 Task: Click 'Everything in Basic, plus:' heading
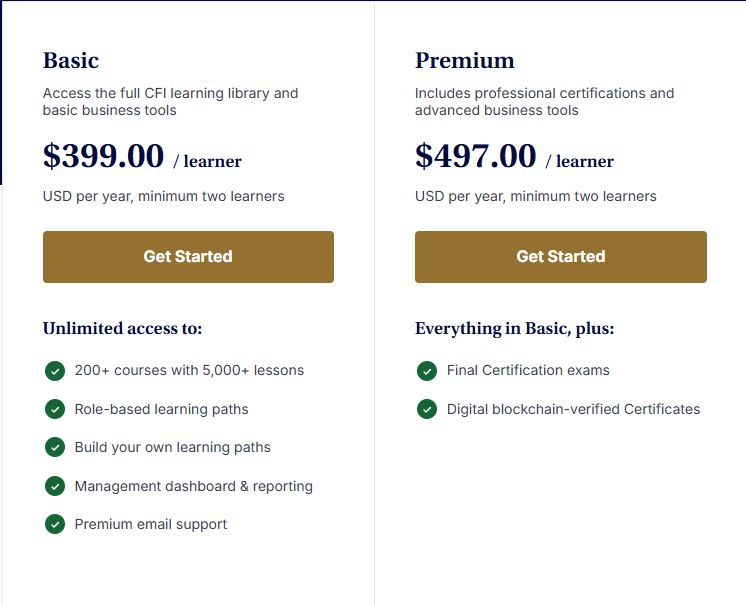(x=515, y=328)
